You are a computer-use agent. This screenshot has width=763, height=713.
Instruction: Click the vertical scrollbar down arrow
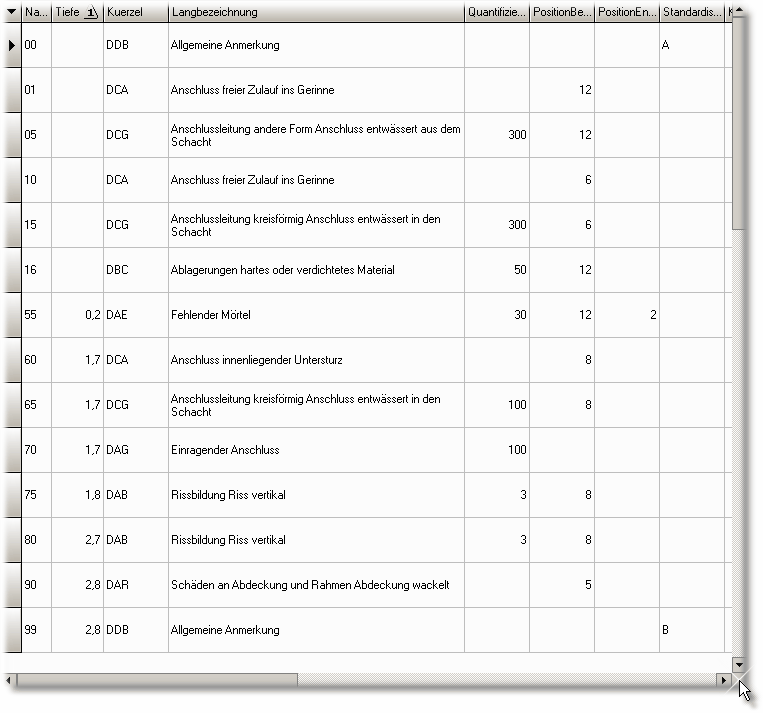click(x=739, y=664)
